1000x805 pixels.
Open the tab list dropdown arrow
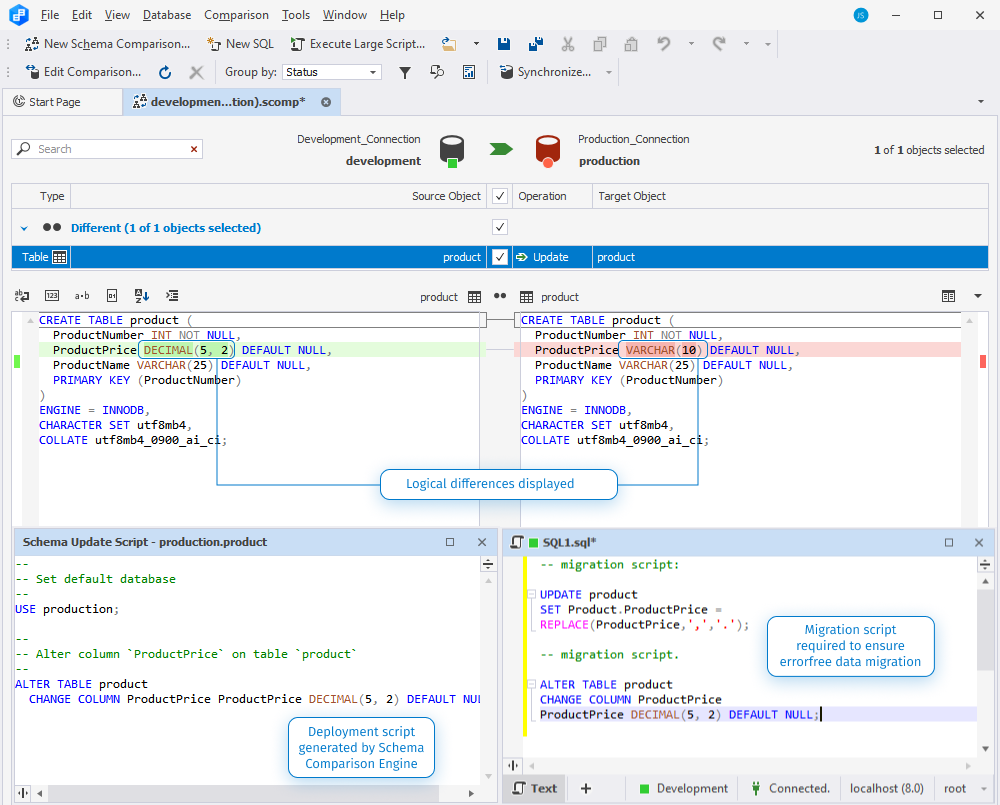click(980, 101)
